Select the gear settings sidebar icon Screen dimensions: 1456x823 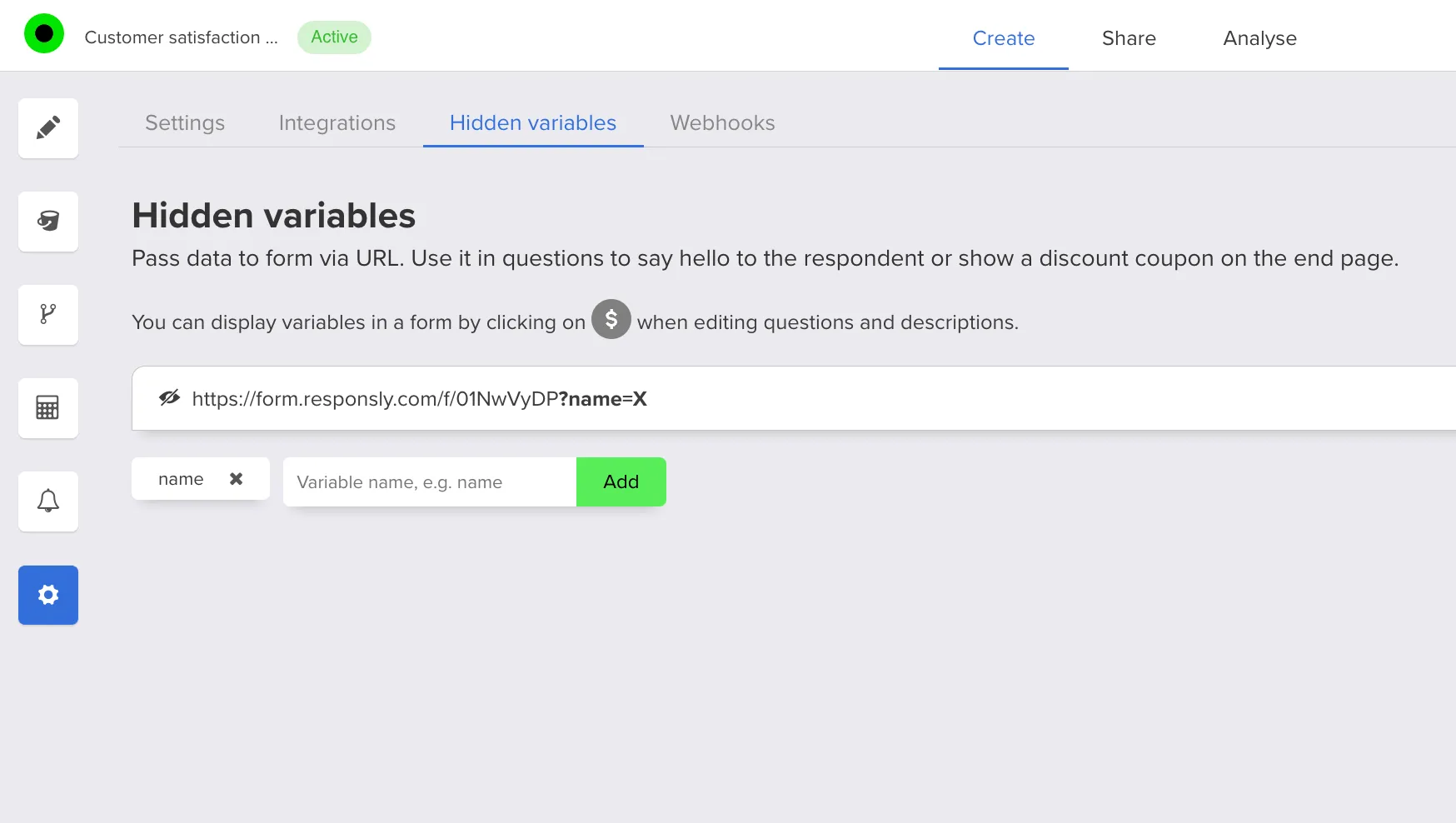(48, 595)
